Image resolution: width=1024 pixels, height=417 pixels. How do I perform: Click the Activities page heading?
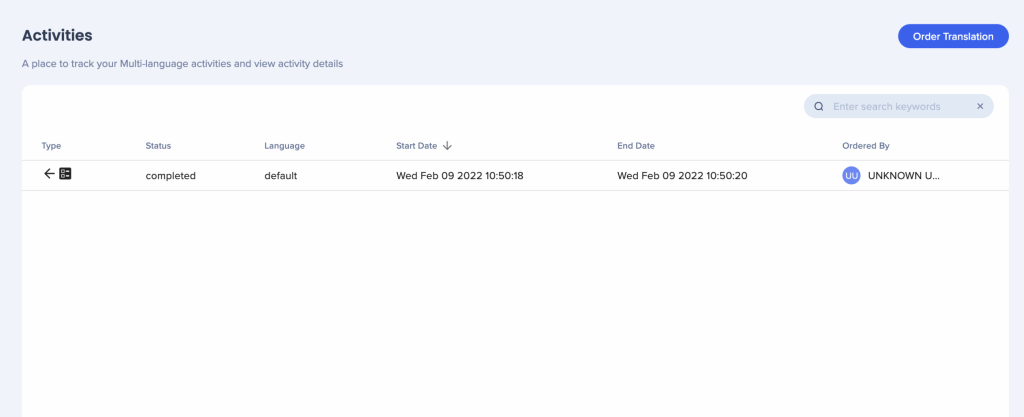pos(57,35)
